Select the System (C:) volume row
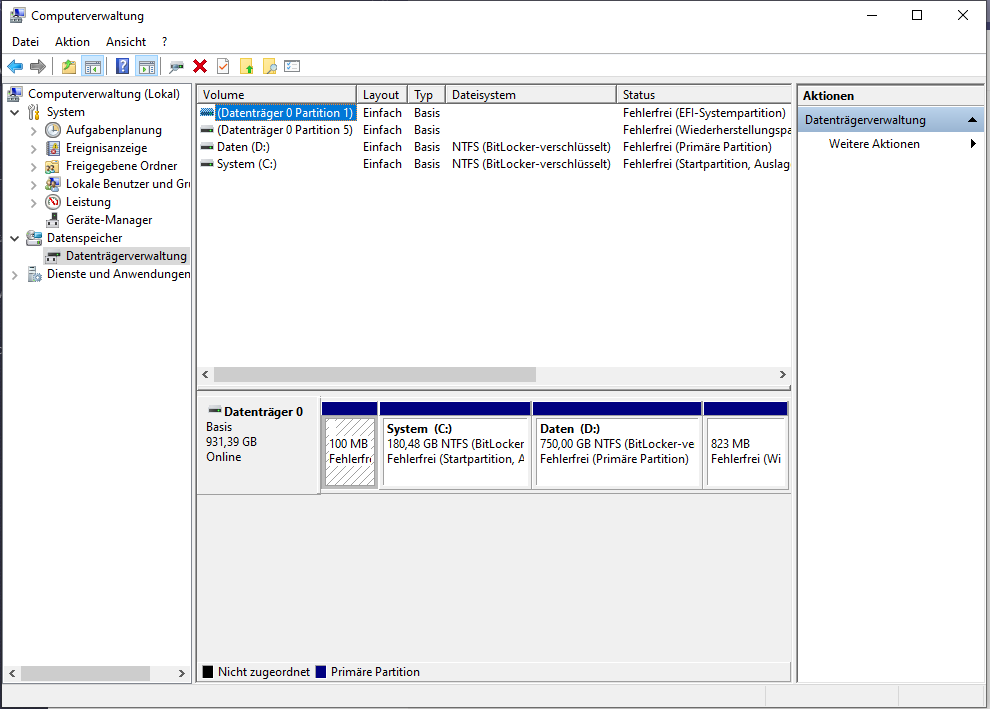Screen dimensions: 990x709 point(494,164)
